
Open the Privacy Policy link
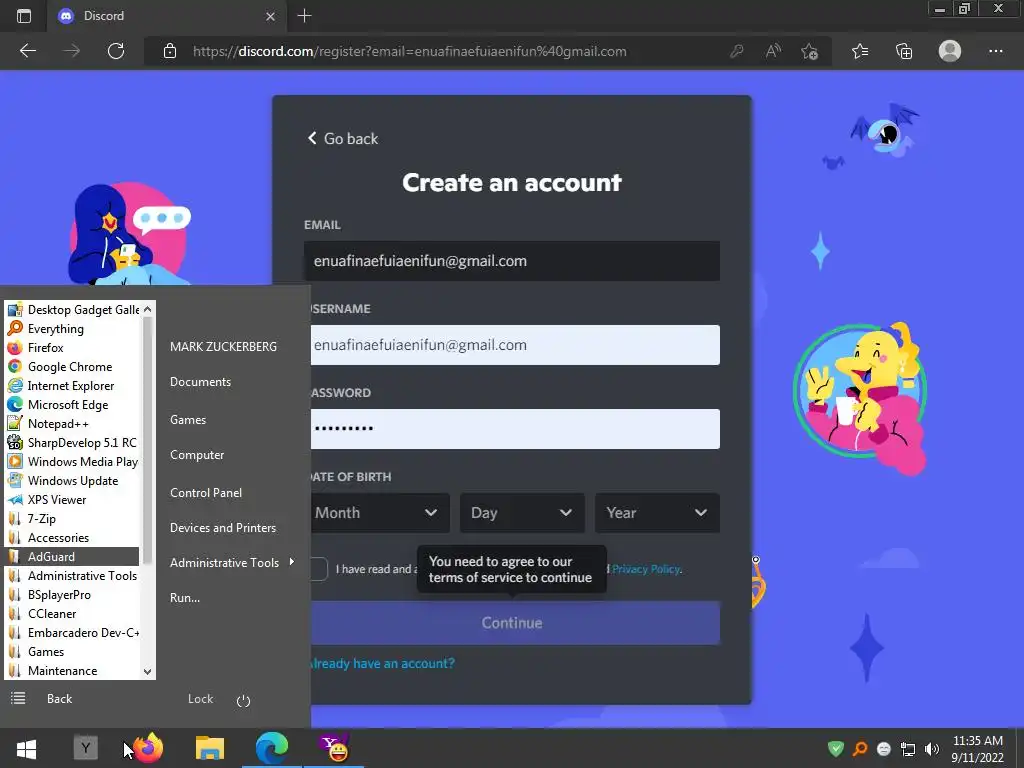pos(647,569)
